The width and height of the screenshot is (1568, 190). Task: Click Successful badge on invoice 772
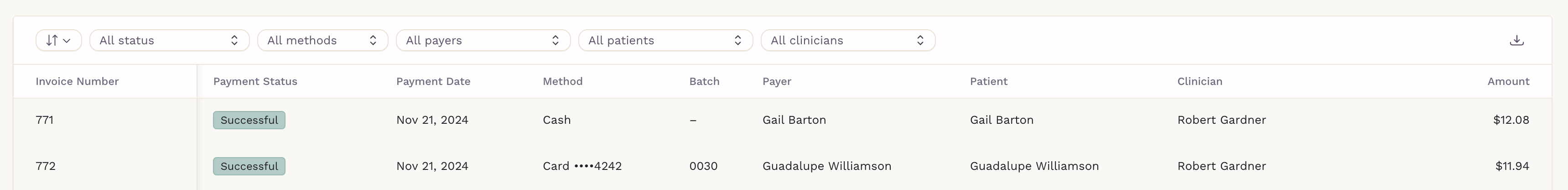coord(249,166)
